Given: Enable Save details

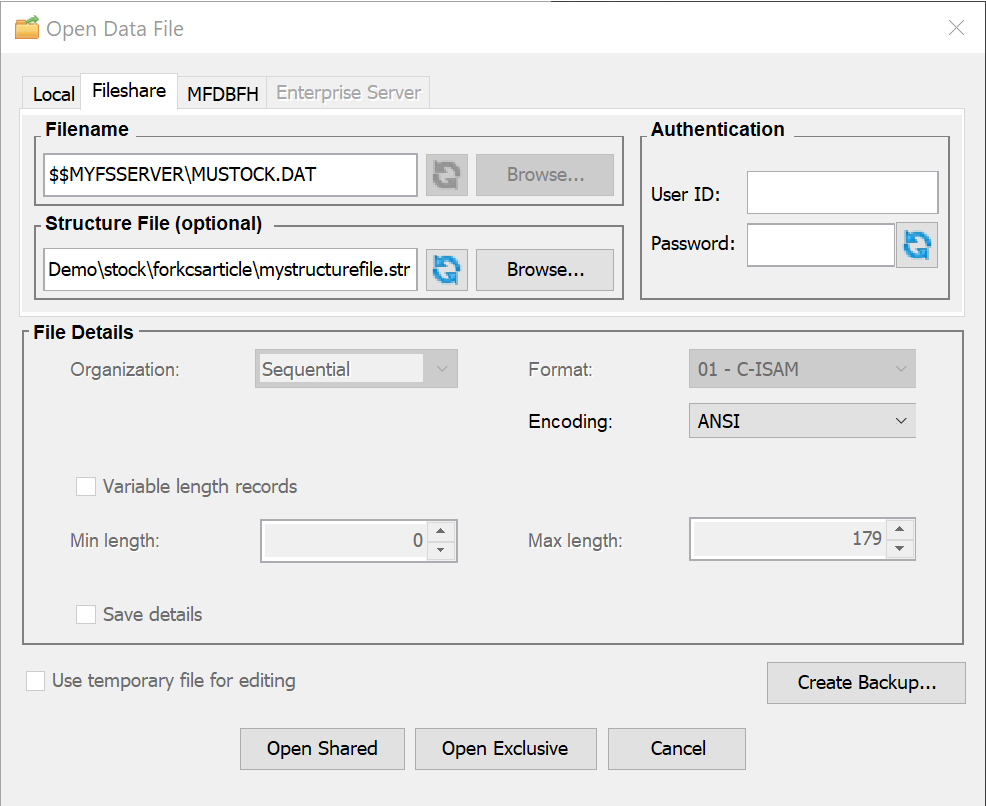Looking at the screenshot, I should 86,614.
